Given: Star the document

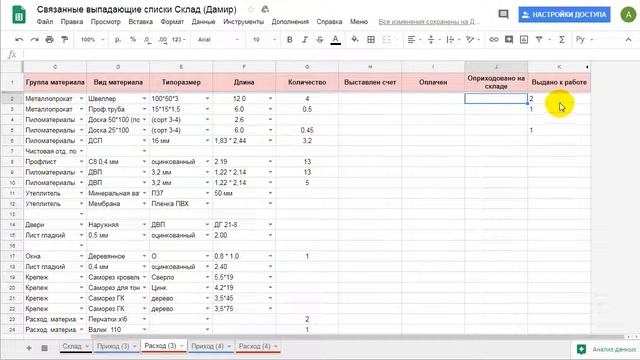Looking at the screenshot, I should (251, 9).
